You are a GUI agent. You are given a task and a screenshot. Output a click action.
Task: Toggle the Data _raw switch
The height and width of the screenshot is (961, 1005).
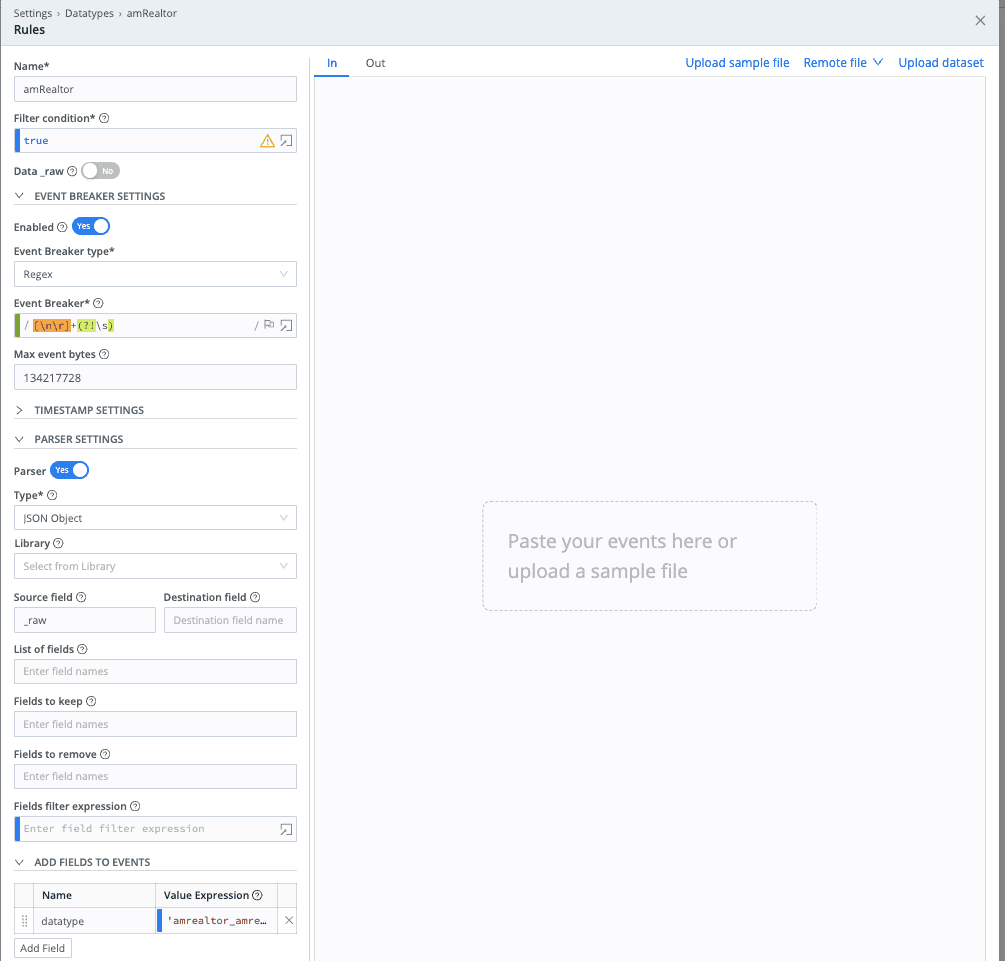coord(100,171)
